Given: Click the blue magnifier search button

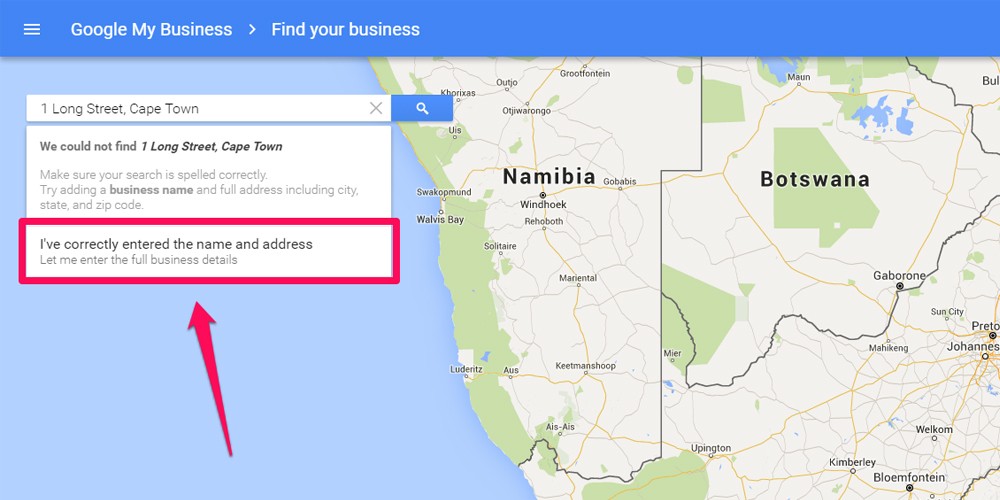Looking at the screenshot, I should point(422,108).
